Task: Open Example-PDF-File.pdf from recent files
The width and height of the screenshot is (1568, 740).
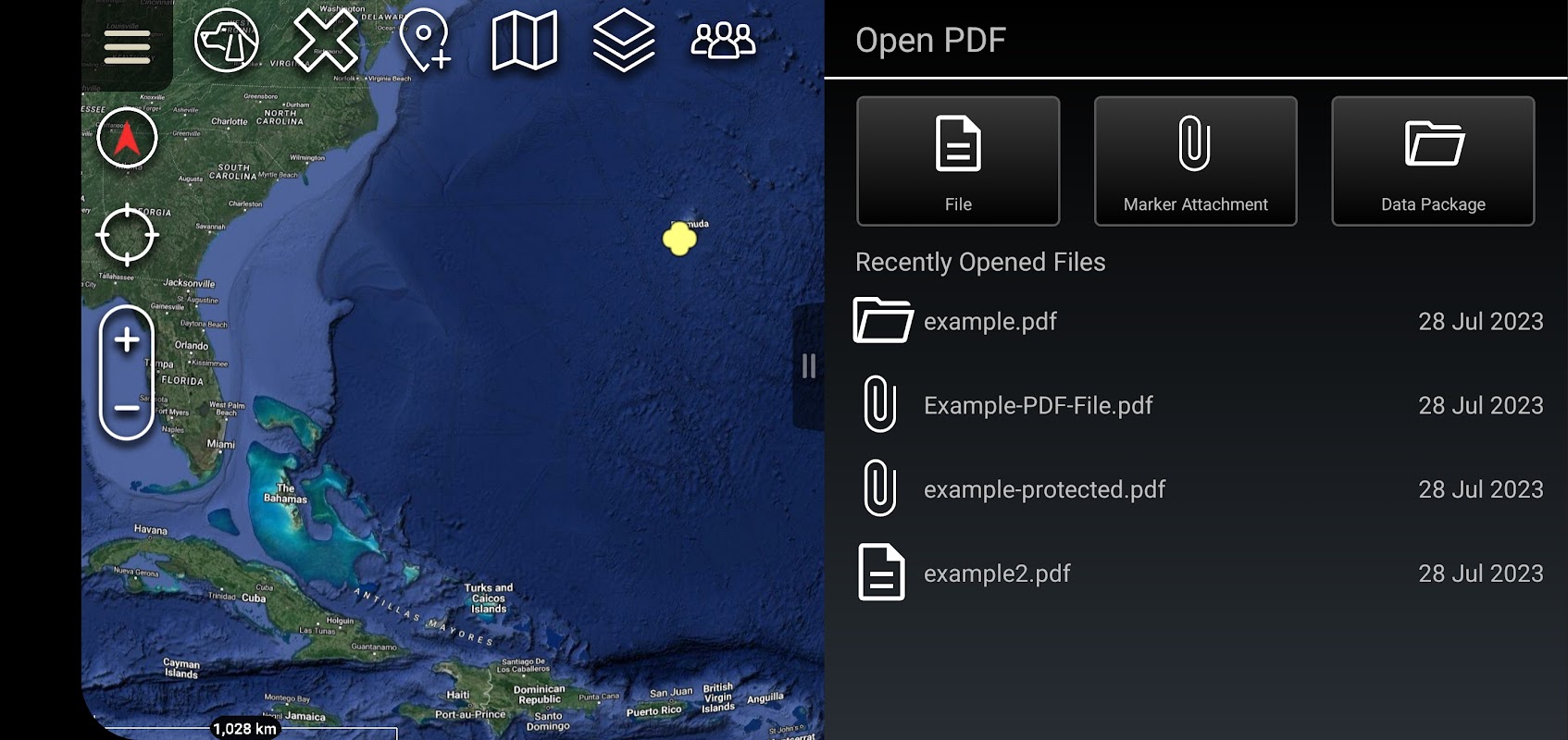Action: tap(1197, 405)
